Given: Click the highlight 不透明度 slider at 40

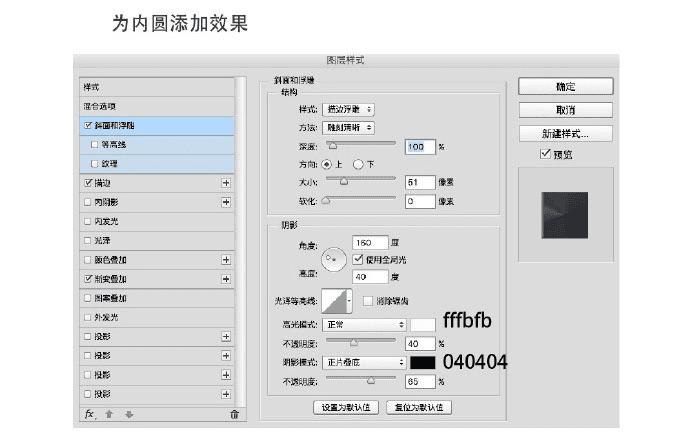Looking at the screenshot, I should click(354, 342).
